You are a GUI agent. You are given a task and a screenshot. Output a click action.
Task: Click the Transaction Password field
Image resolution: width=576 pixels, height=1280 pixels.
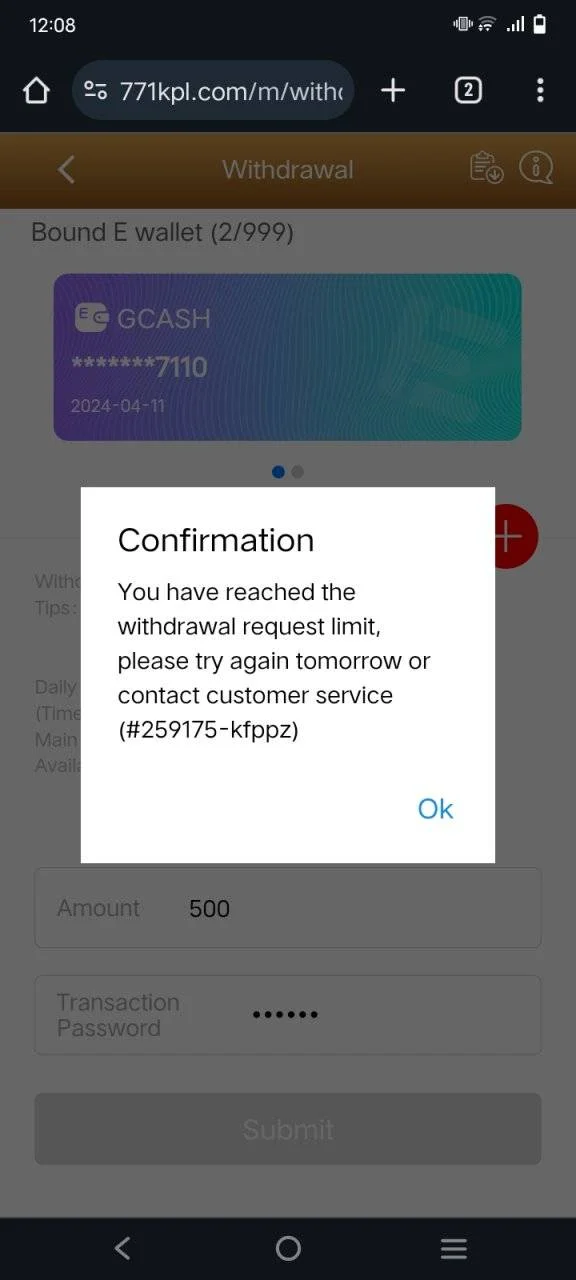[x=288, y=1015]
